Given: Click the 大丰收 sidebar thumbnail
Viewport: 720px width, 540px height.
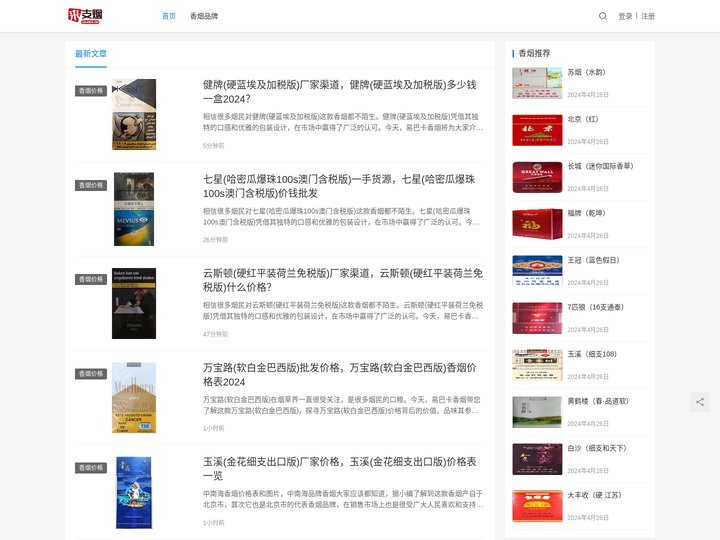Looking at the screenshot, I should (537, 506).
